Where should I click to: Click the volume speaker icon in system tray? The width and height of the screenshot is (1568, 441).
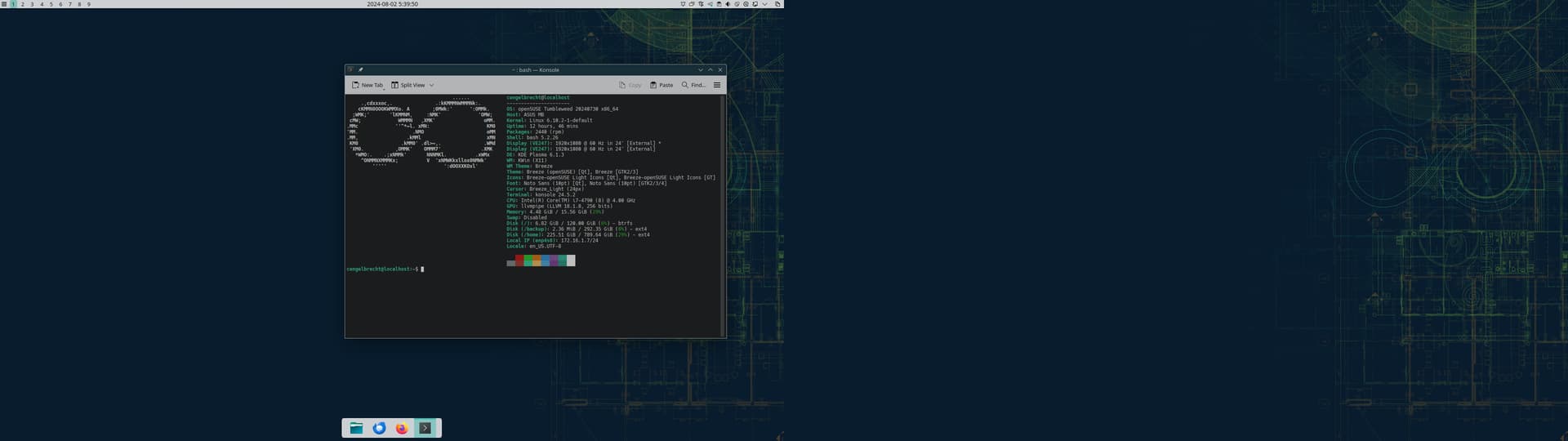coord(728,4)
